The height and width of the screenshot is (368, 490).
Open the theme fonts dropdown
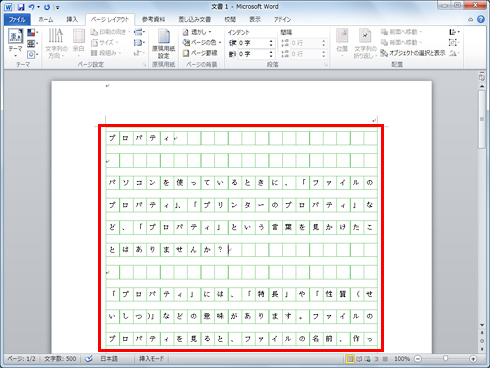pos(32,43)
